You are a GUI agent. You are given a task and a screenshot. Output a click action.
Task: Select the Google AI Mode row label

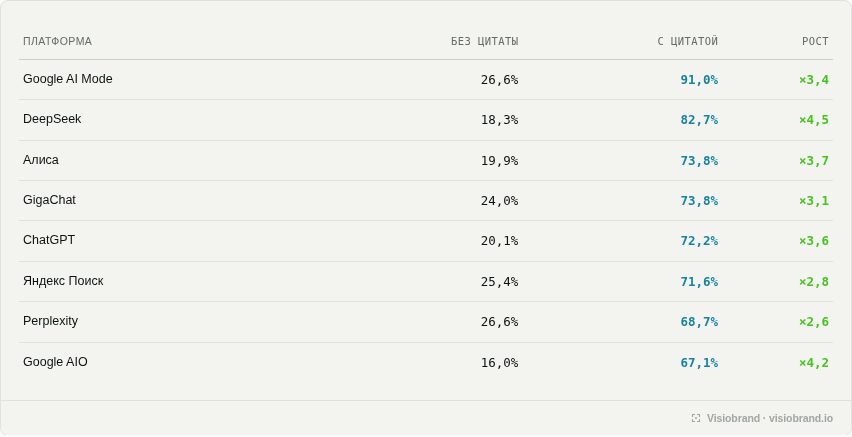tap(67, 79)
